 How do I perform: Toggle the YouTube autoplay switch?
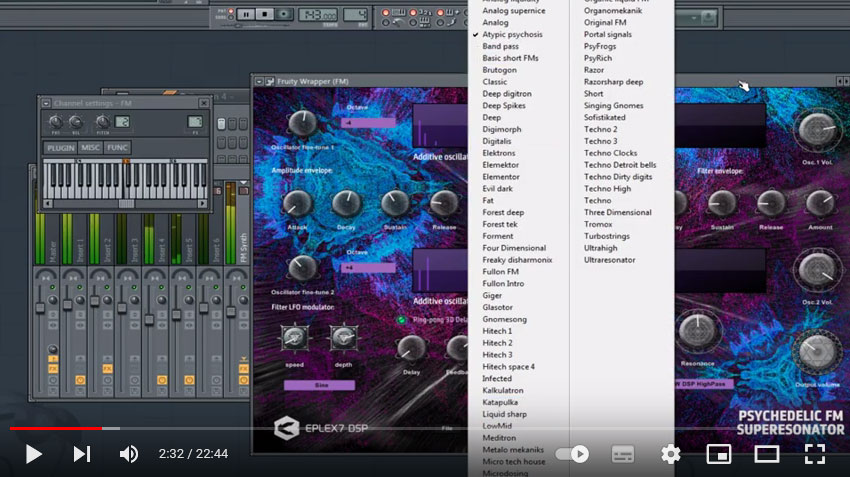coord(572,454)
